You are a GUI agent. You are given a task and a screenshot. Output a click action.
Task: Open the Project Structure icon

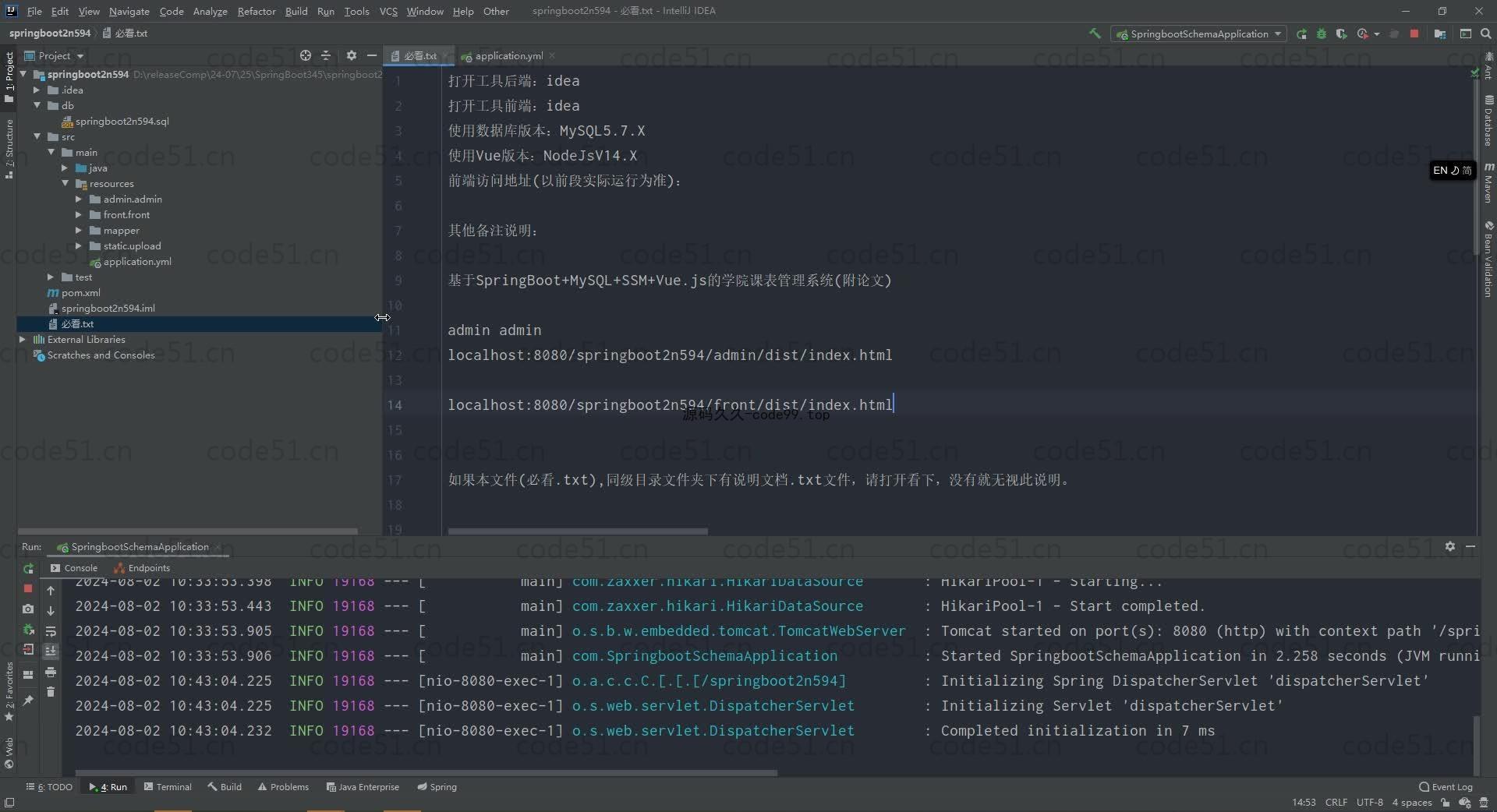click(x=1439, y=34)
